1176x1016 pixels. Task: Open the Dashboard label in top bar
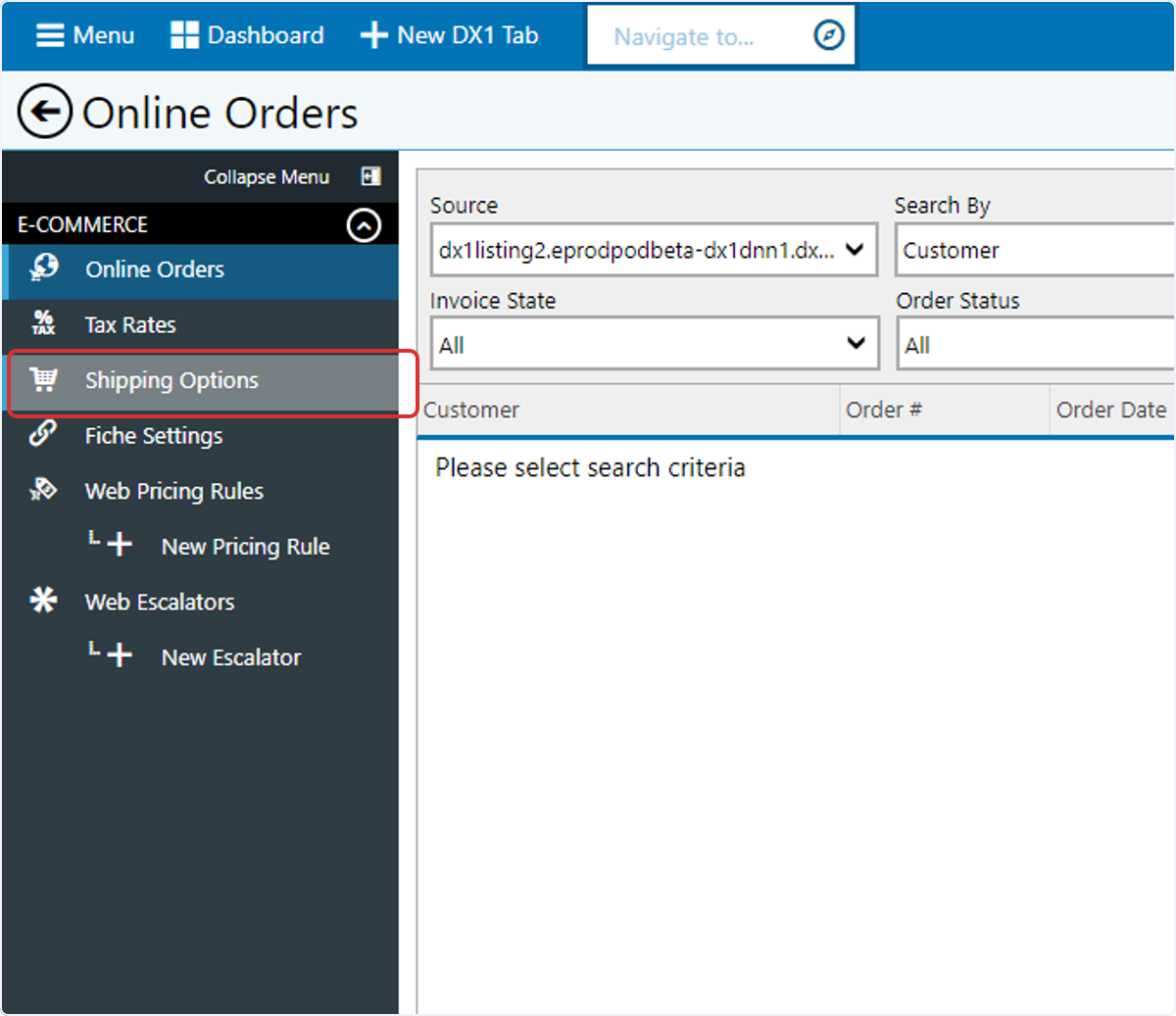click(266, 35)
